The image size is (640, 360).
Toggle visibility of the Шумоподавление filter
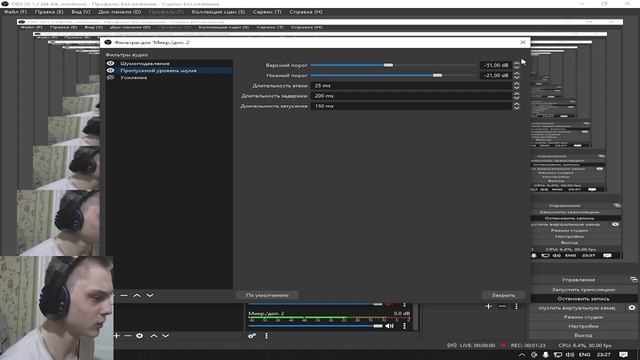pos(110,64)
